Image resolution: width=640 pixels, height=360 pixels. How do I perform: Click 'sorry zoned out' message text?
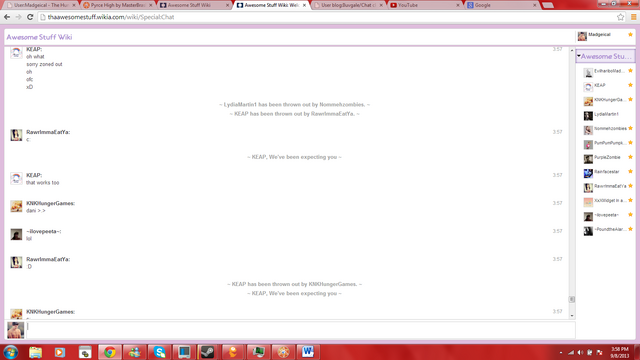[44, 64]
